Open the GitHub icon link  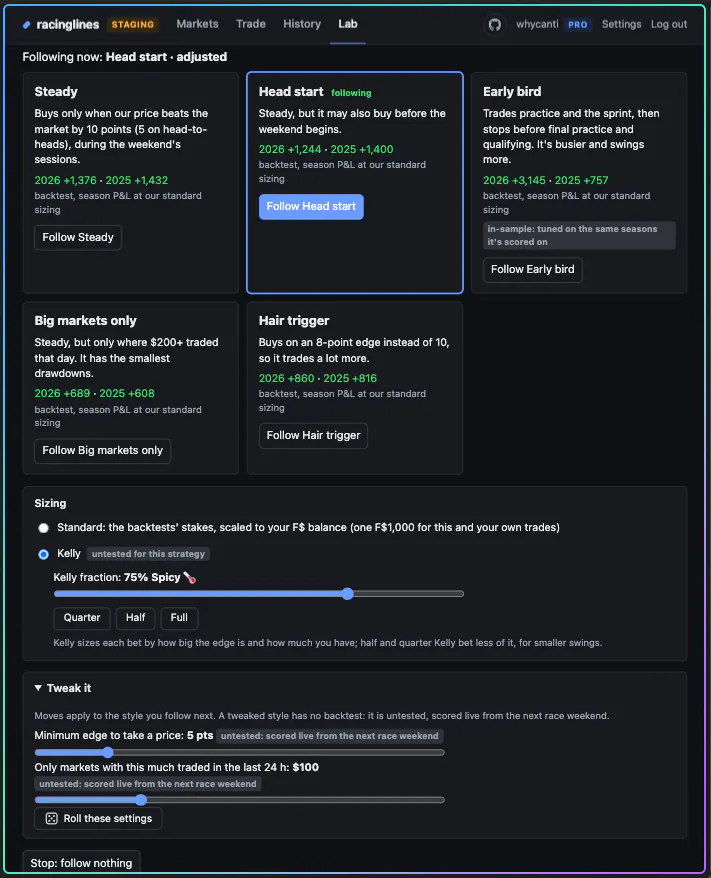click(494, 25)
